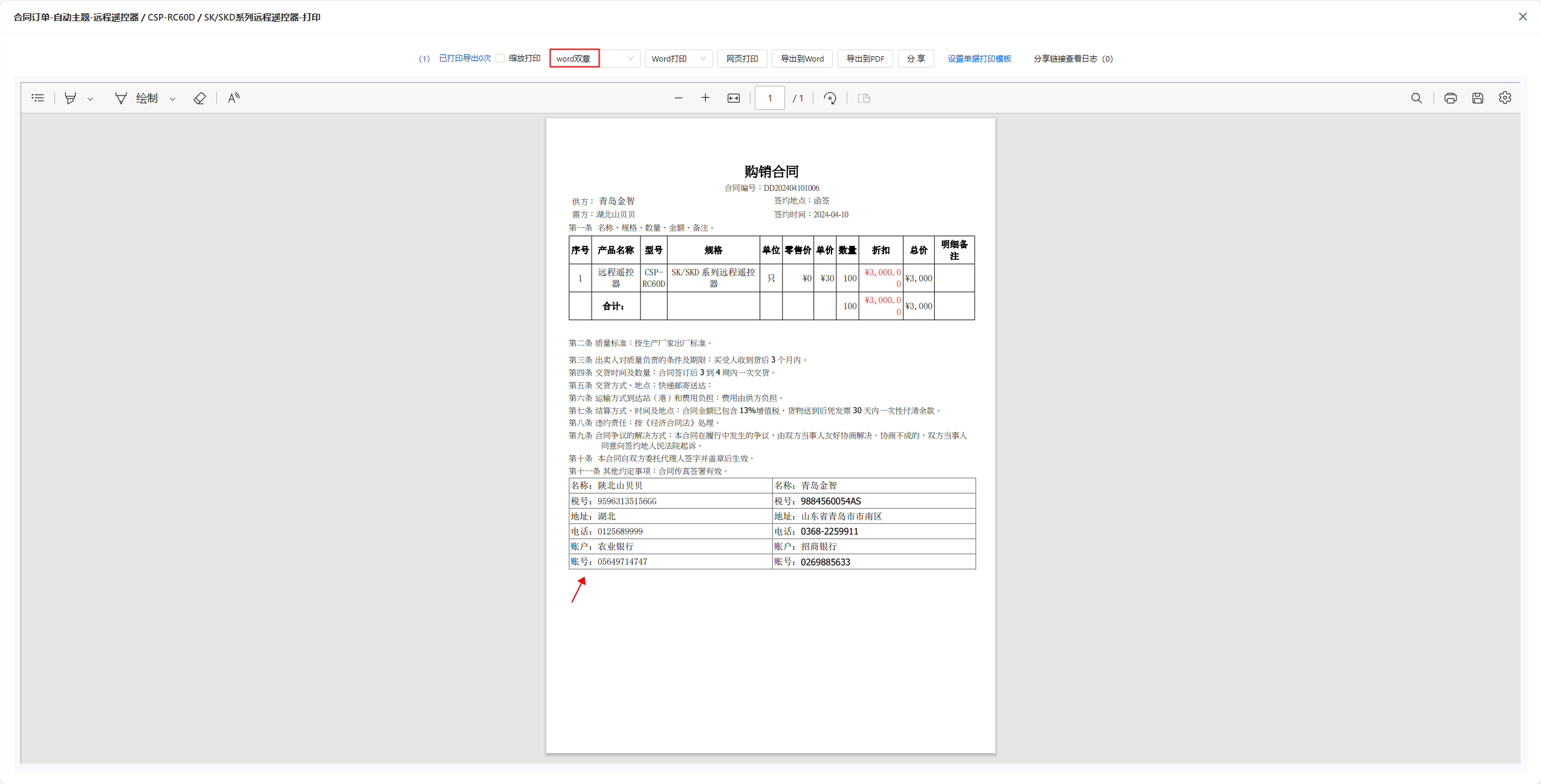Viewport: 1541px width, 784px height.
Task: Click the page number input field
Action: pos(770,98)
